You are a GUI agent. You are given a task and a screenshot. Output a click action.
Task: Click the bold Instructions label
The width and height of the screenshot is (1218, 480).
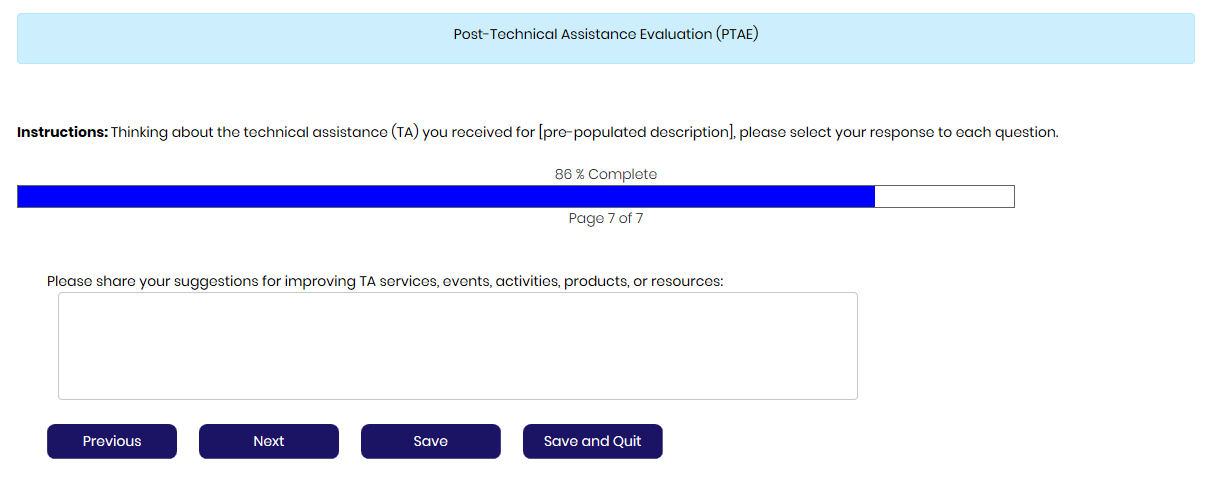click(x=62, y=132)
